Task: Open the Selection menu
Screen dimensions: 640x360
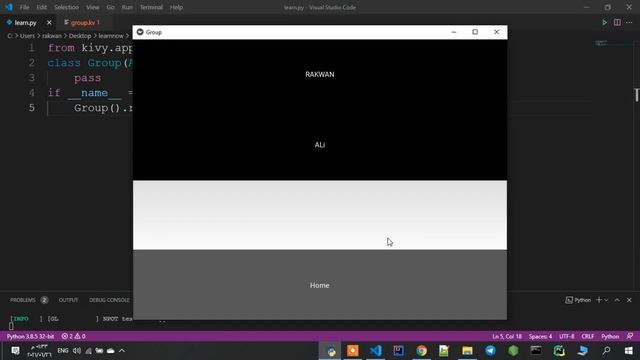Action: [67, 7]
